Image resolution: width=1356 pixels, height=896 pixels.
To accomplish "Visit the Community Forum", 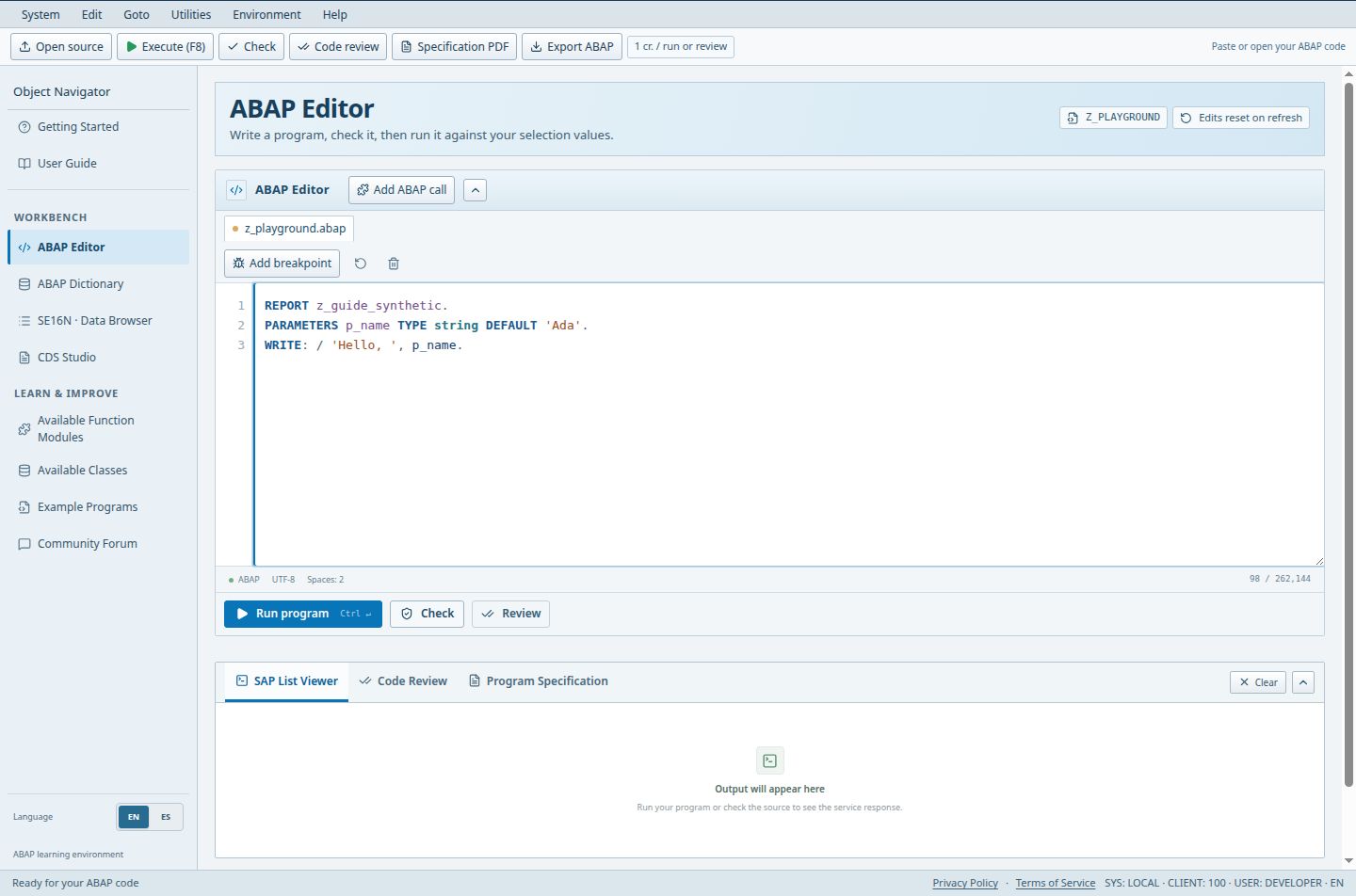I will click(98, 544).
